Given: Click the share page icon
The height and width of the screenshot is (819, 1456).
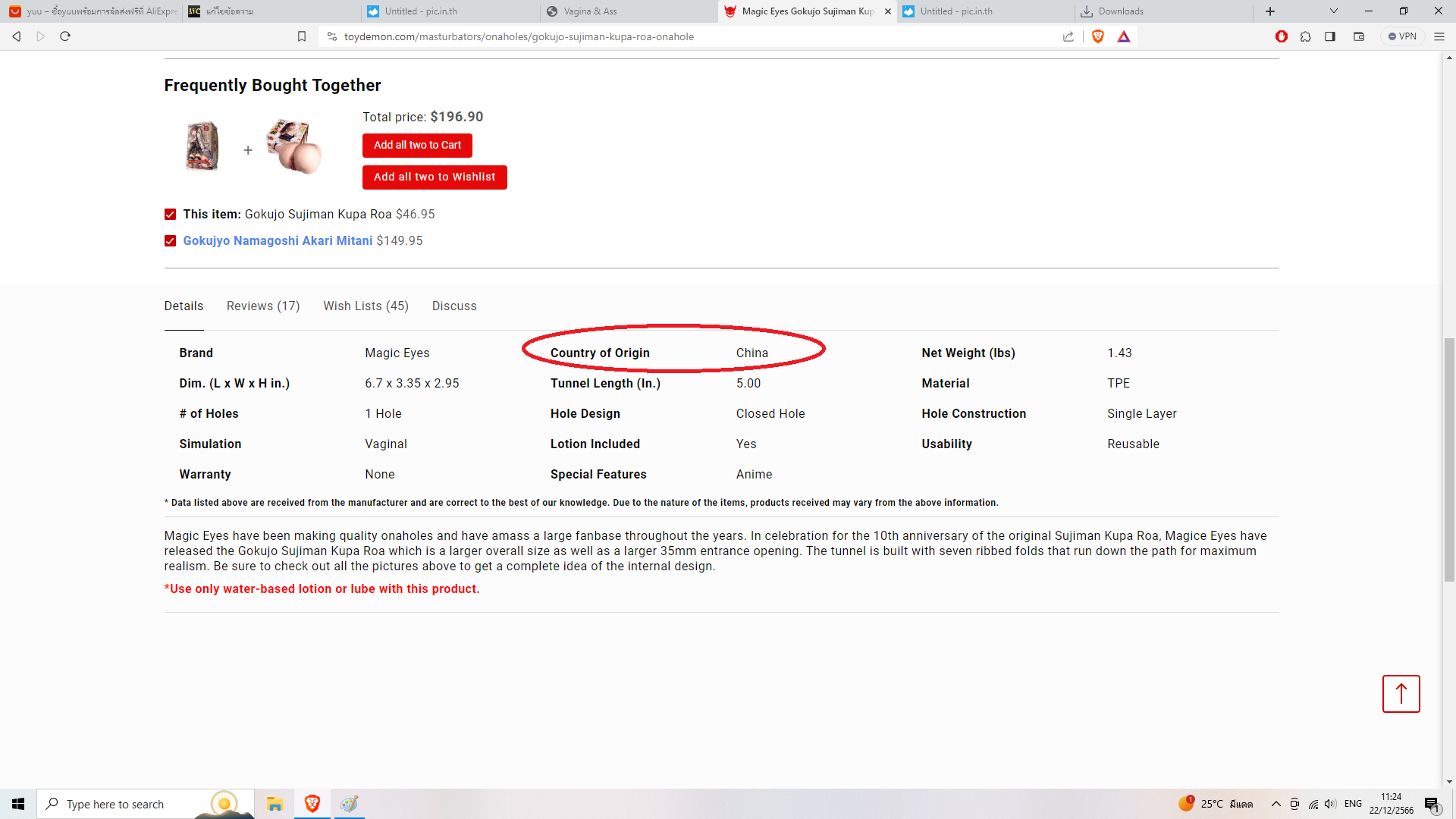Looking at the screenshot, I should [x=1068, y=36].
